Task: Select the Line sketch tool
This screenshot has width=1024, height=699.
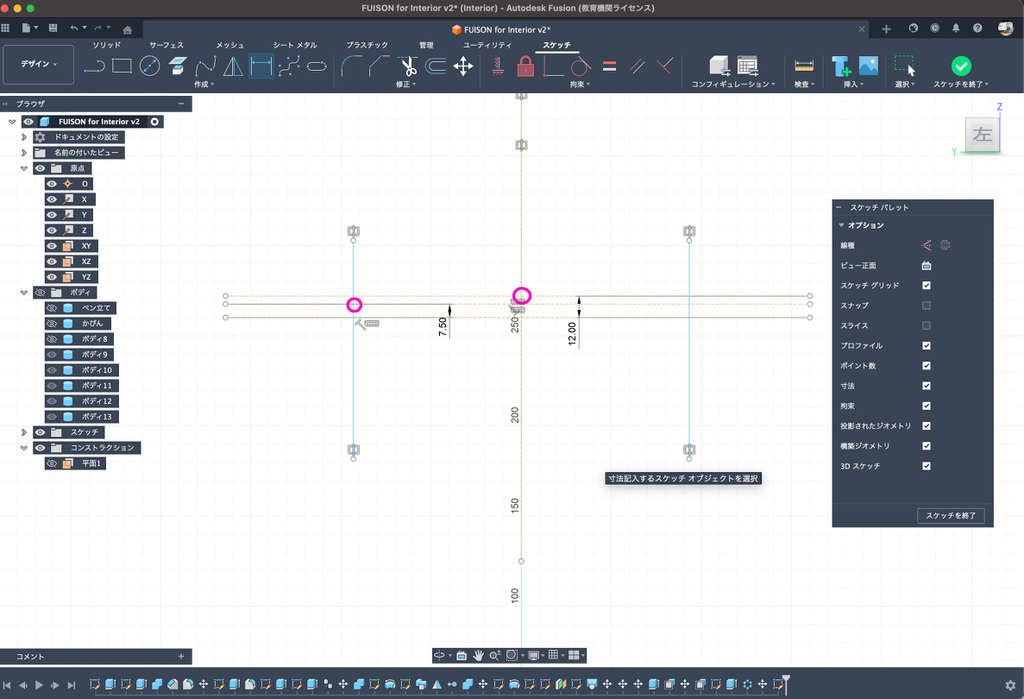Action: [95, 66]
